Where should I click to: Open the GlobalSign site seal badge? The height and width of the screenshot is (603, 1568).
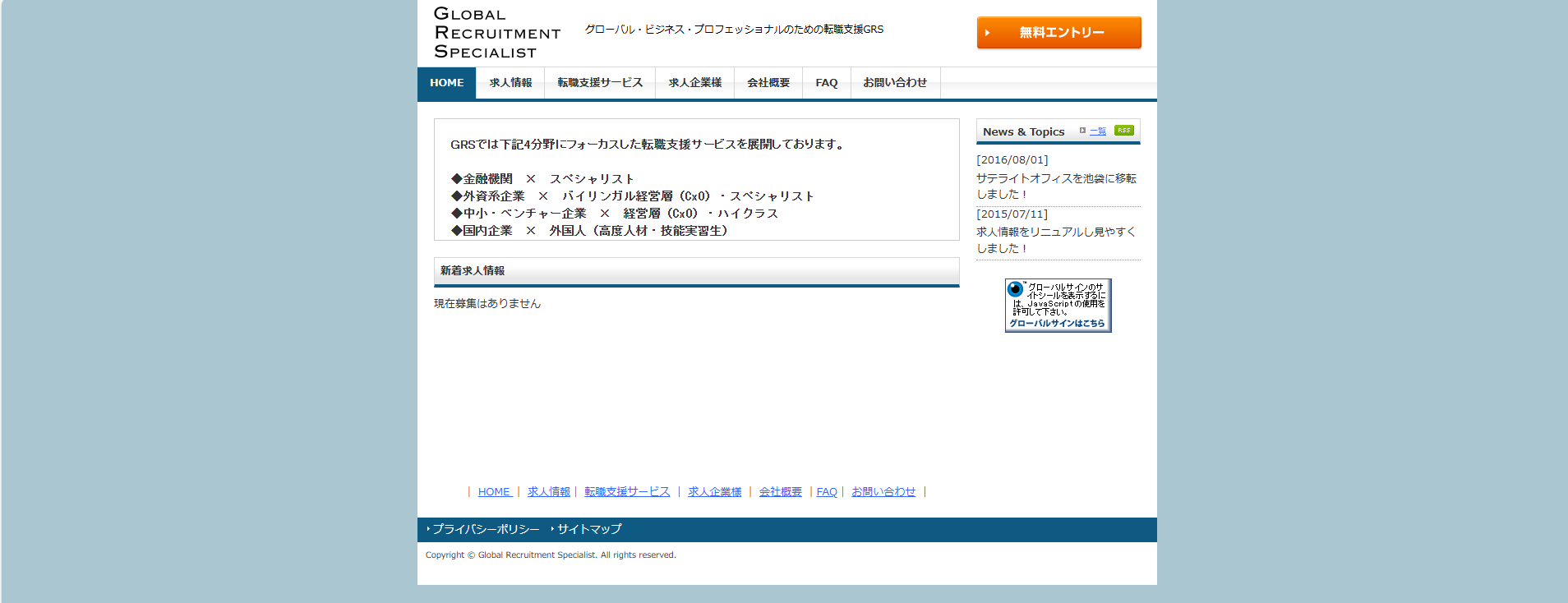pos(1058,306)
